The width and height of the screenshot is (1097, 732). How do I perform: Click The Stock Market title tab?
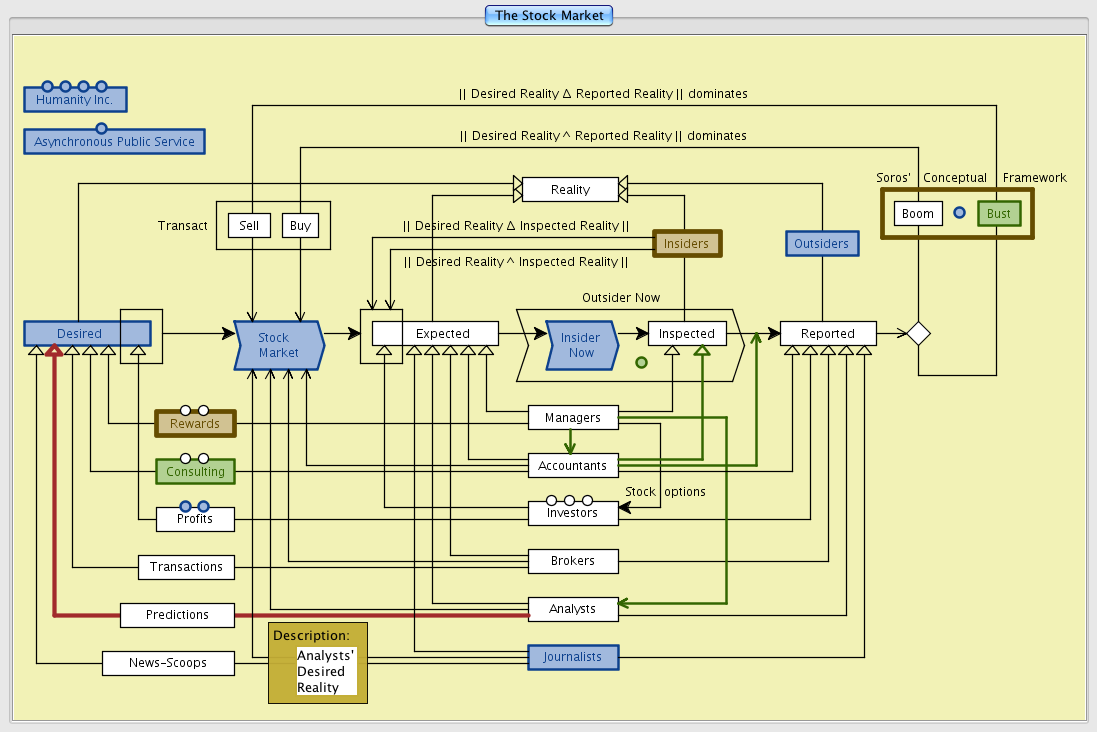coord(548,15)
